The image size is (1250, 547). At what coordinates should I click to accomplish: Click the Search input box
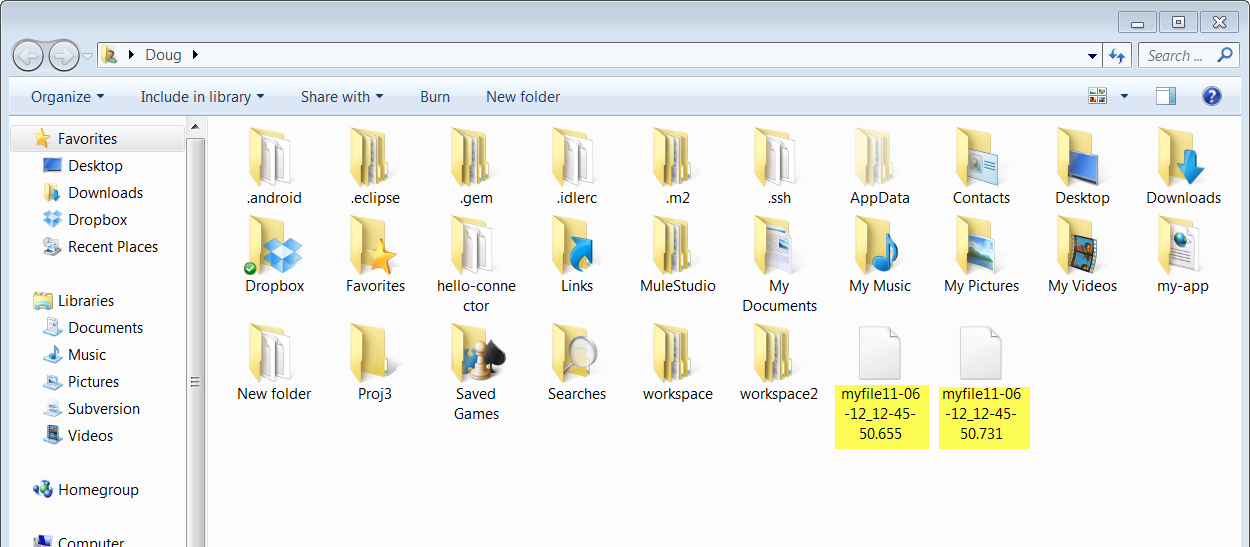(1189, 56)
